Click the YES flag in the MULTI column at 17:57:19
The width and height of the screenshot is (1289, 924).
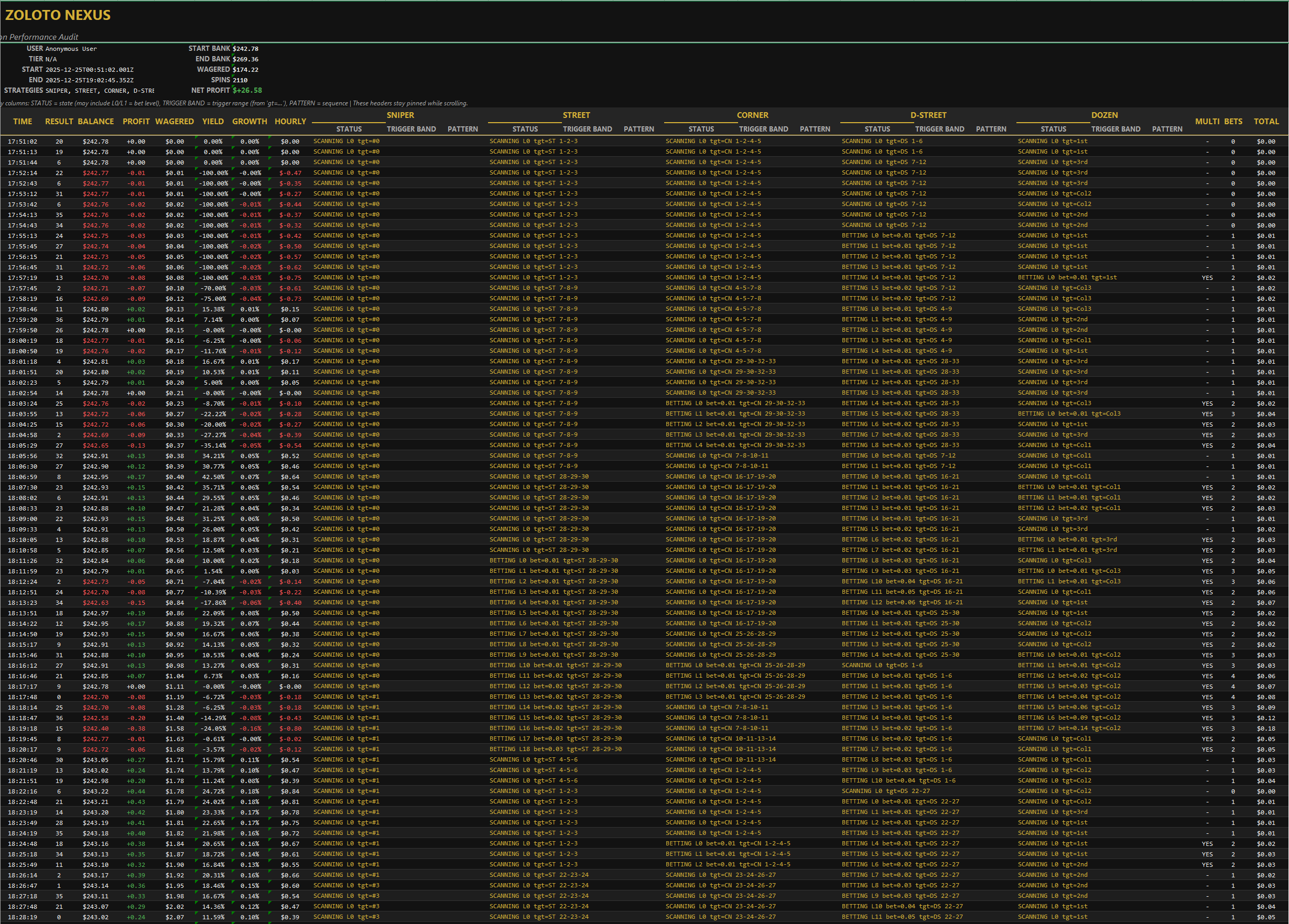(1207, 277)
